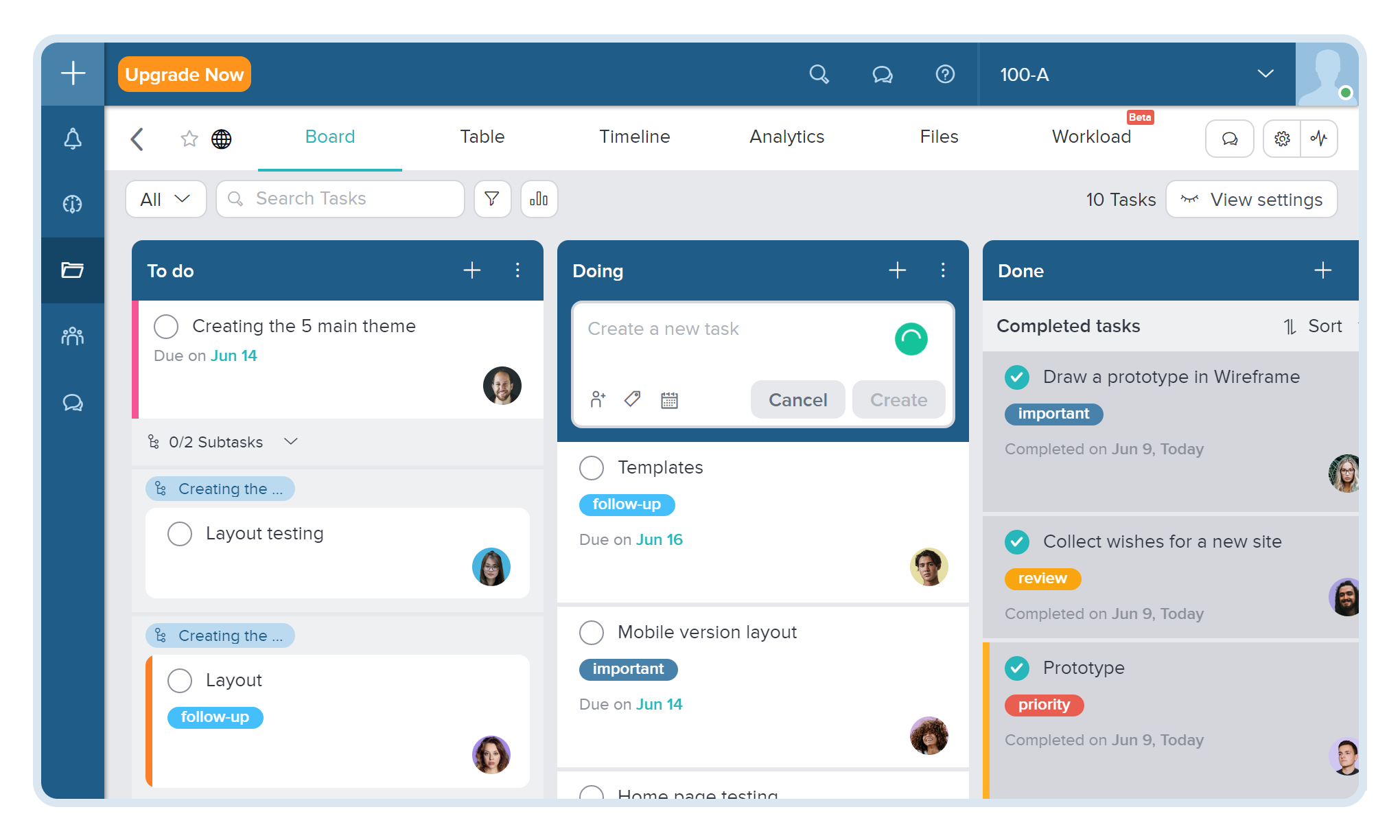Open the All filter dropdown
This screenshot has width=1400, height=840.
[165, 199]
